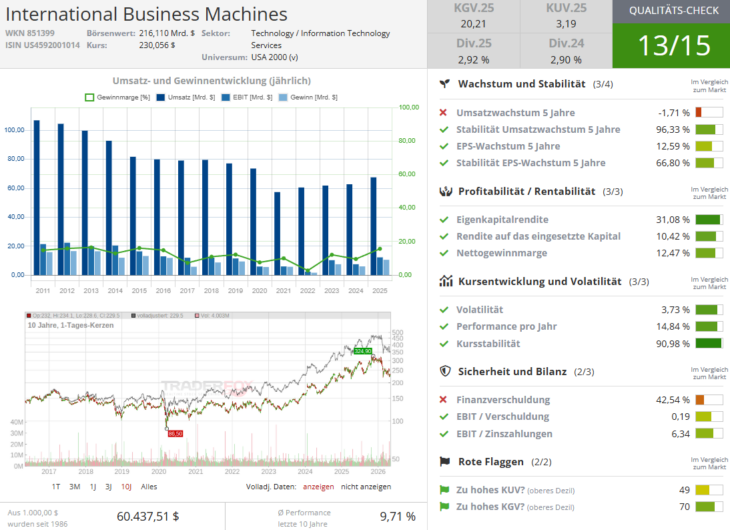Click the Finanzverschuldung comparison bar
Screen dimensions: 730x530
tap(709, 400)
